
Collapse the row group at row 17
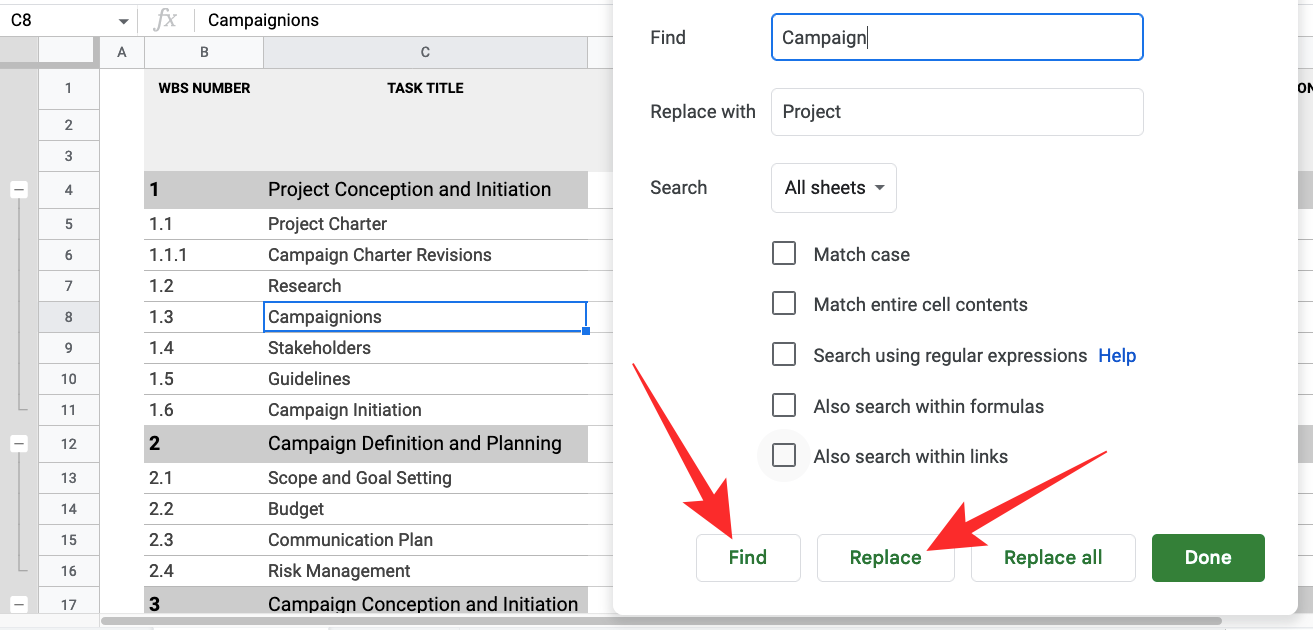(x=19, y=604)
